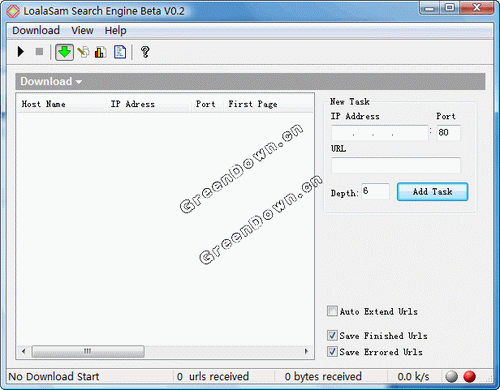This screenshot has width=500, height=390.
Task: Open the bar chart statistics icon
Action: point(100,52)
